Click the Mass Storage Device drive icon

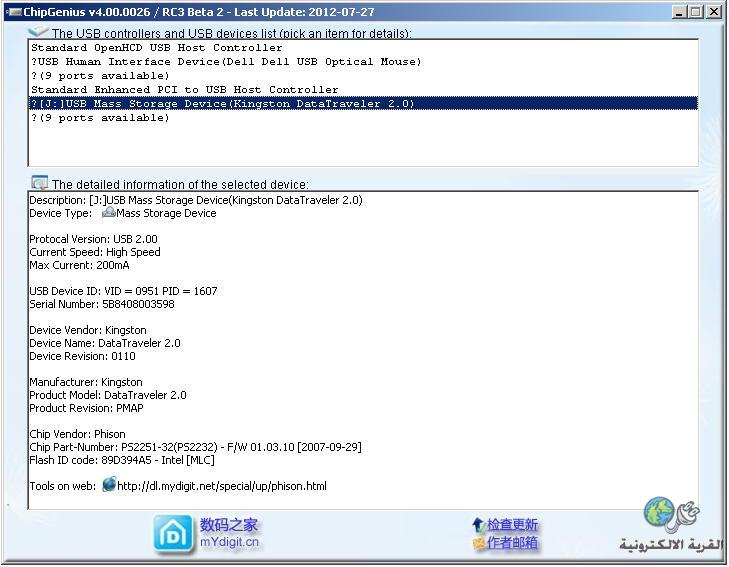108,213
